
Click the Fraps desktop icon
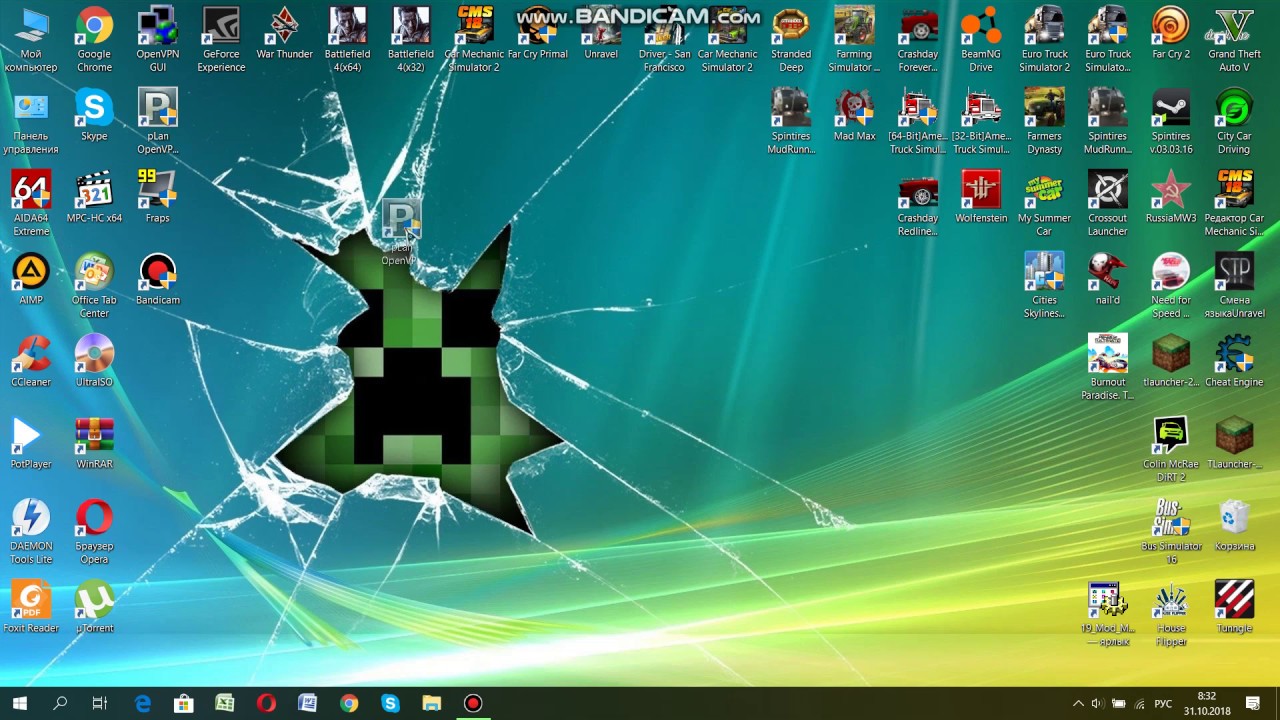pos(158,196)
